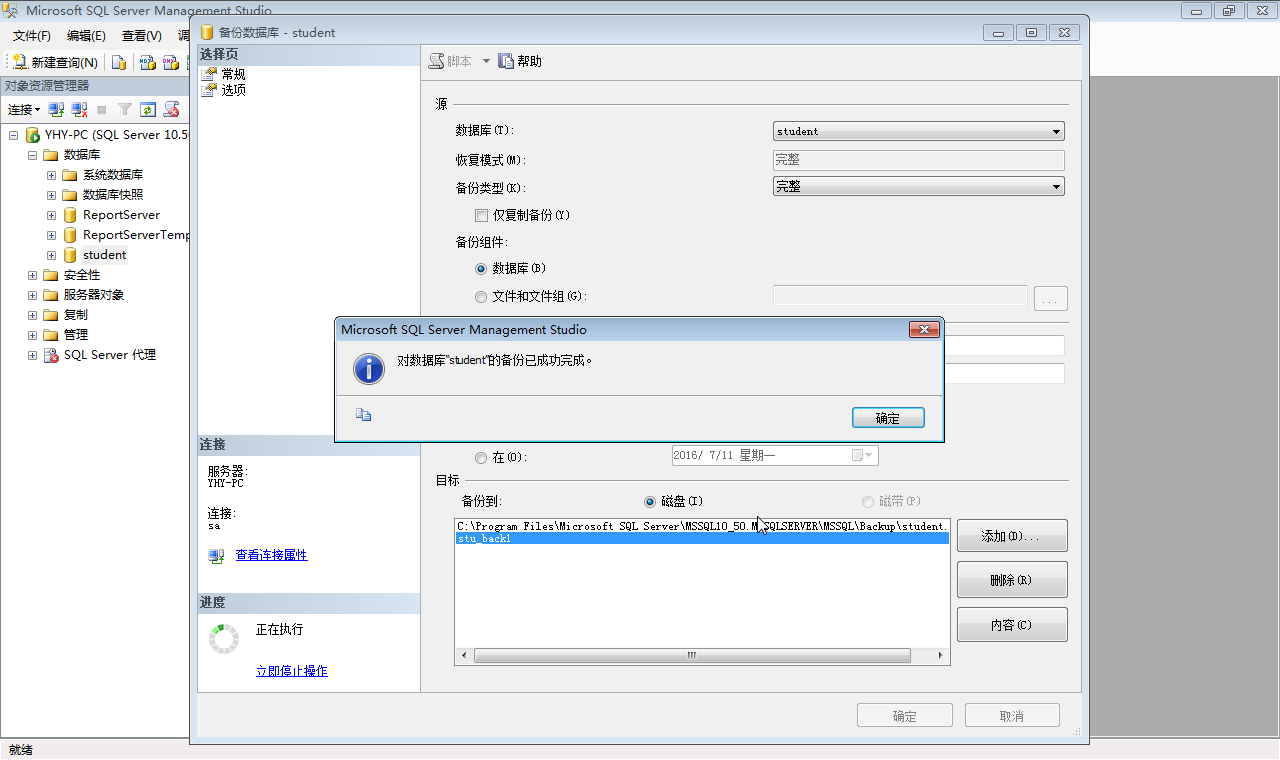Click the YHY-PC server node icon

[32, 135]
